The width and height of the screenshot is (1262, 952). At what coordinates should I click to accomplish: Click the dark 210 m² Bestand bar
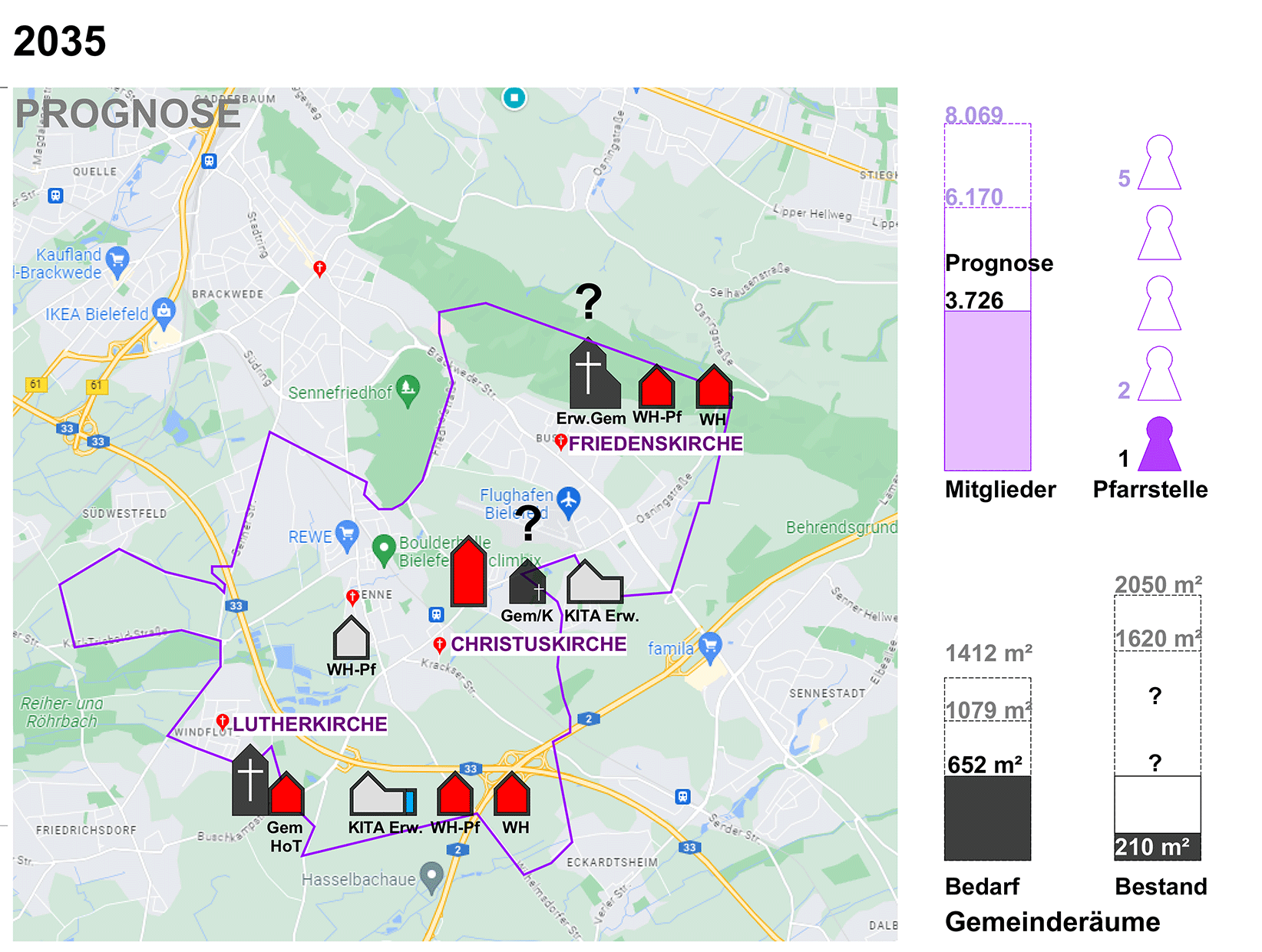click(x=1158, y=847)
